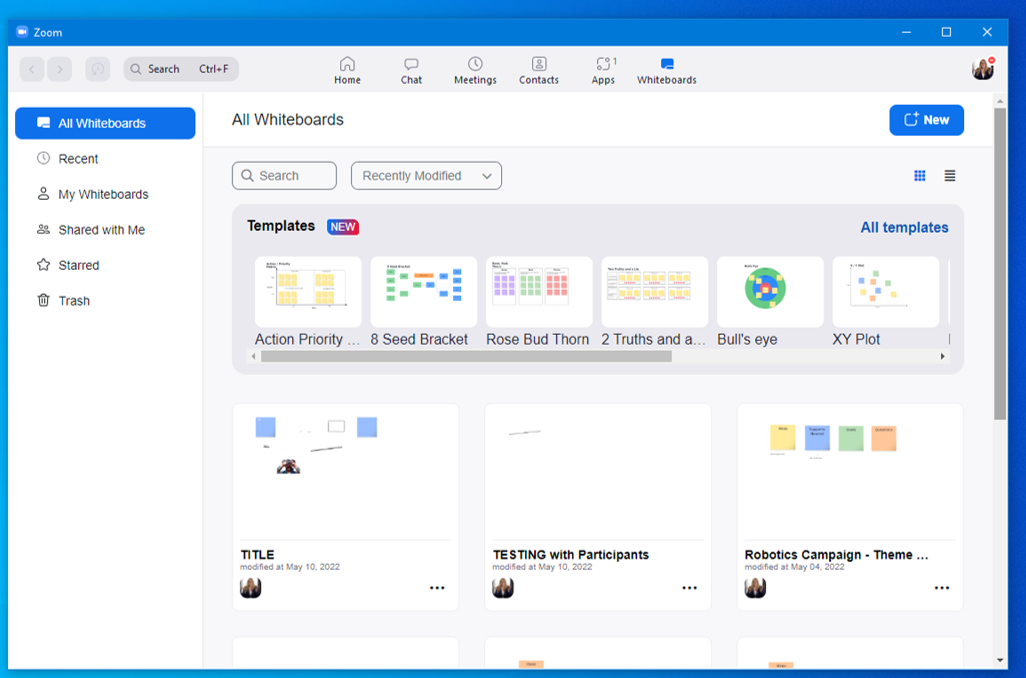
Task: Select All Whiteboards in the sidebar
Action: [x=105, y=123]
